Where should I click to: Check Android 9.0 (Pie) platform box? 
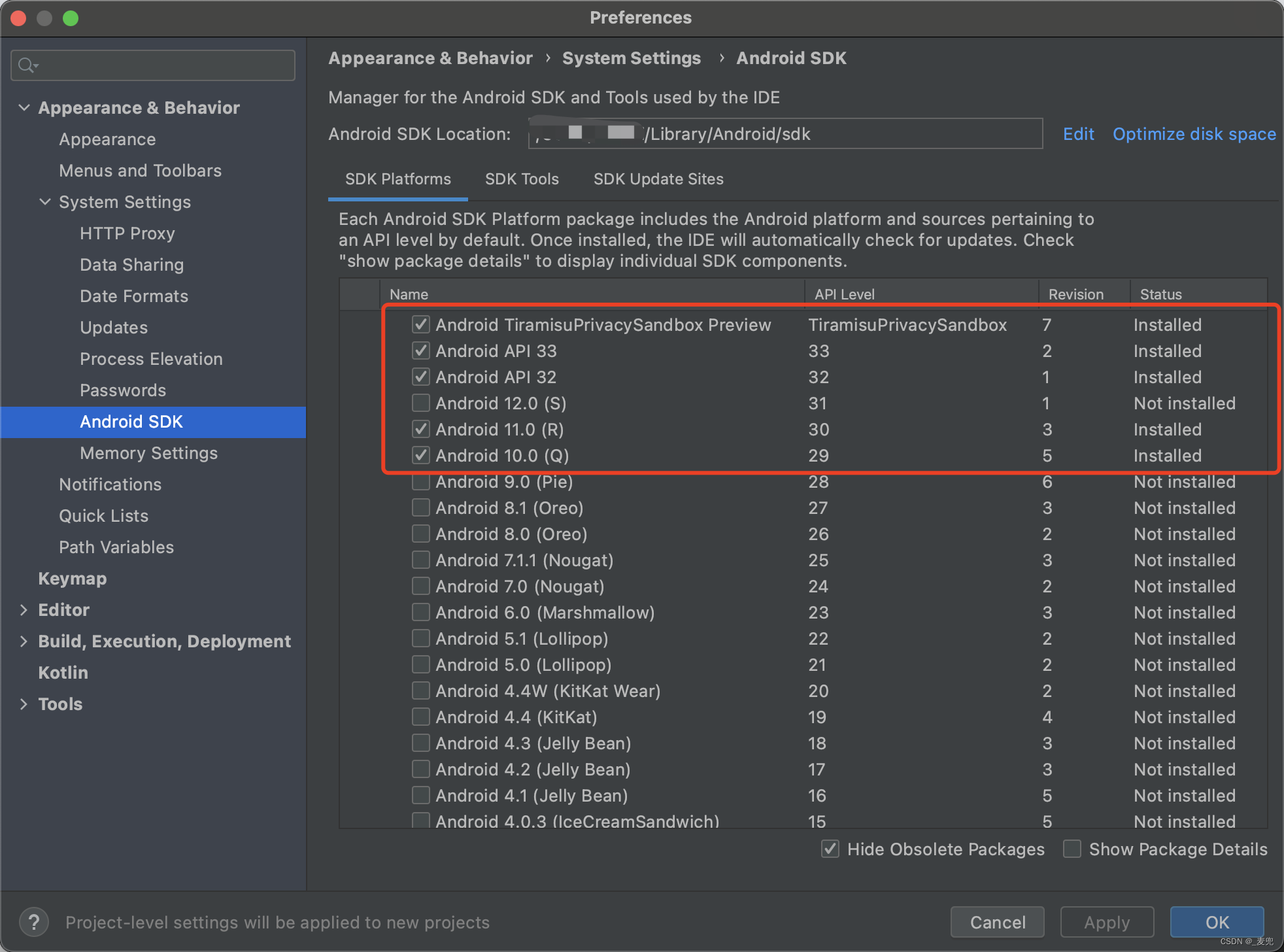[x=421, y=483]
